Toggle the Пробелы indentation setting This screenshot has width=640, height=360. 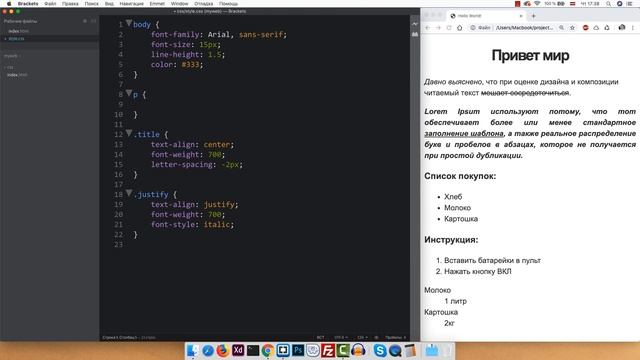pyautogui.click(x=395, y=338)
